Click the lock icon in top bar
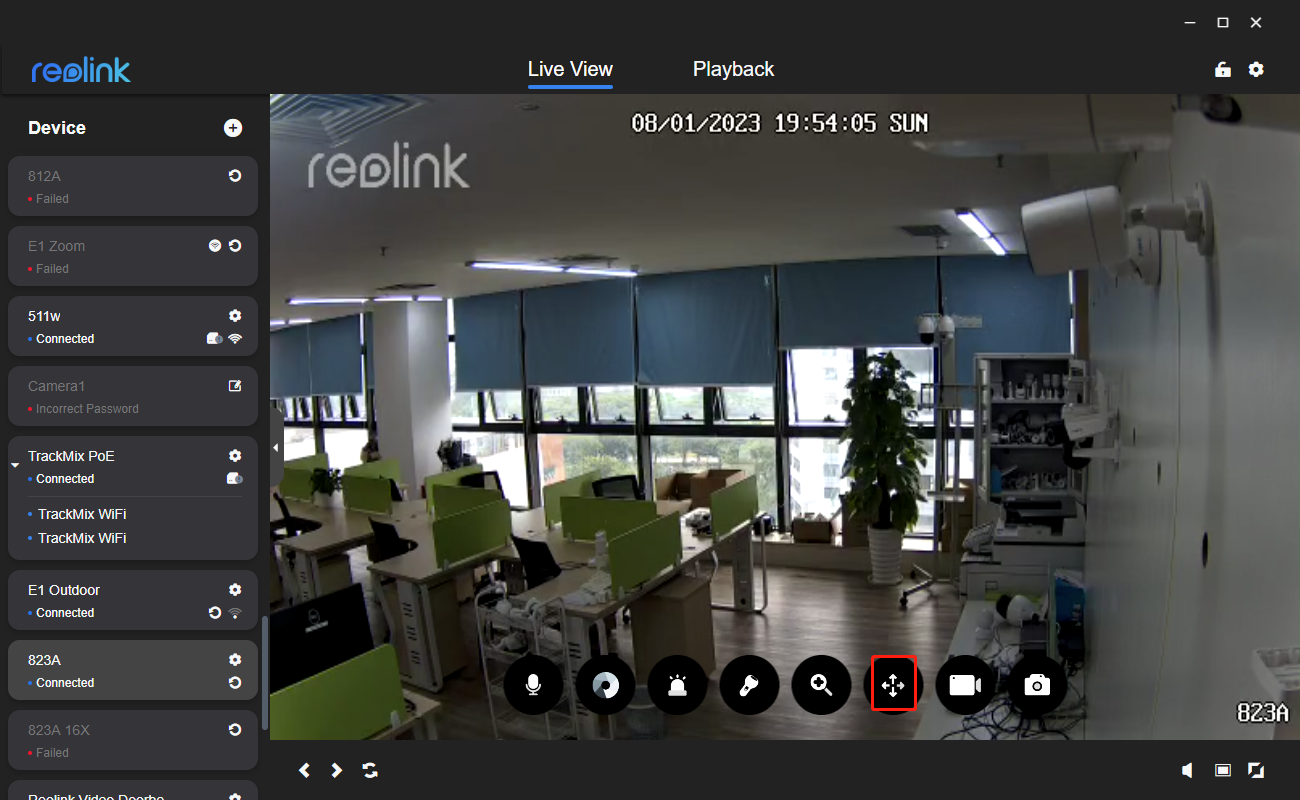The image size is (1300, 800). [1222, 69]
